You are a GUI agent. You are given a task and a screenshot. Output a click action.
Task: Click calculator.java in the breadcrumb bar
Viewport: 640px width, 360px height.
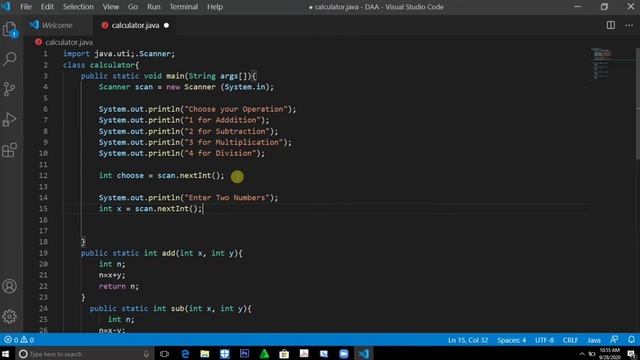tap(69, 42)
